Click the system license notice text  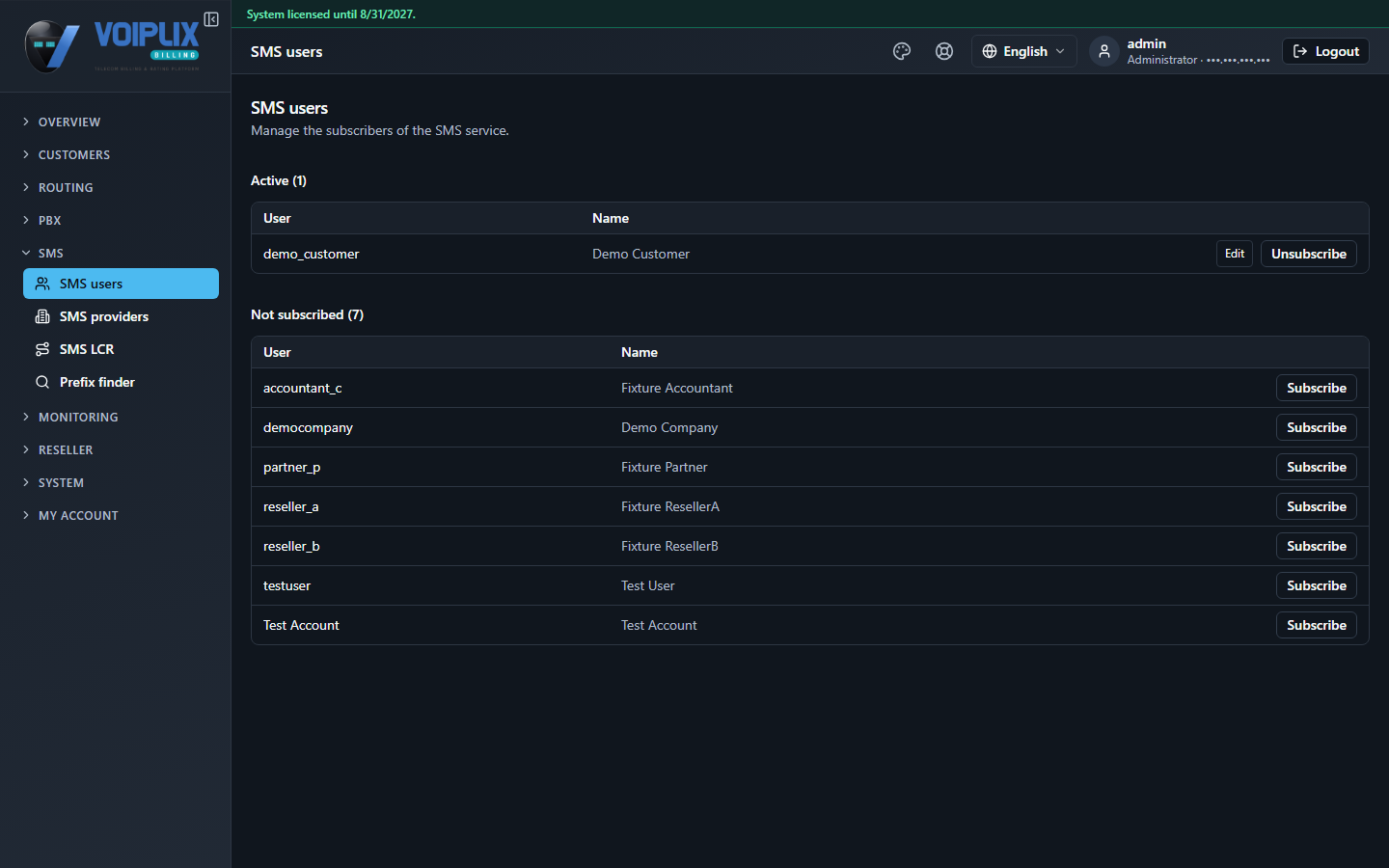pos(331,14)
